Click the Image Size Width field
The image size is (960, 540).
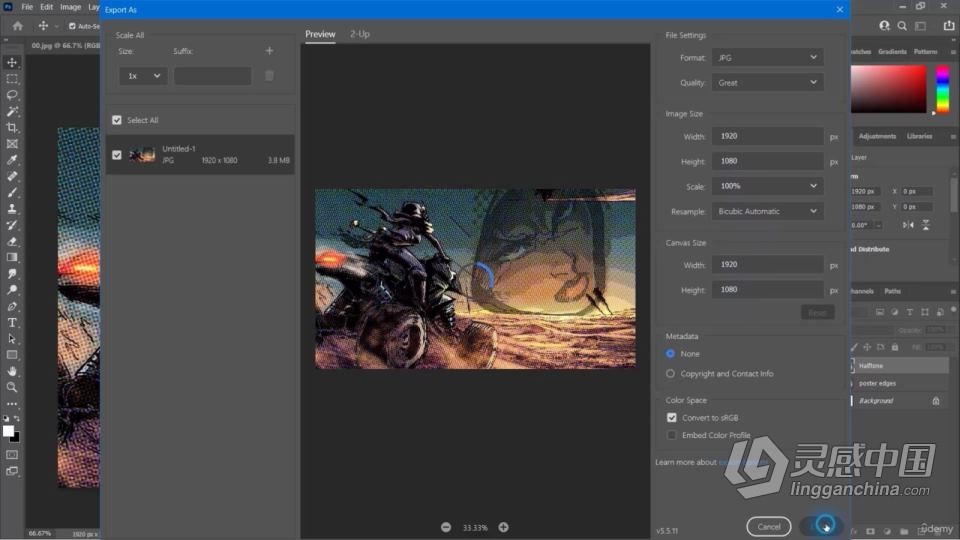767,136
